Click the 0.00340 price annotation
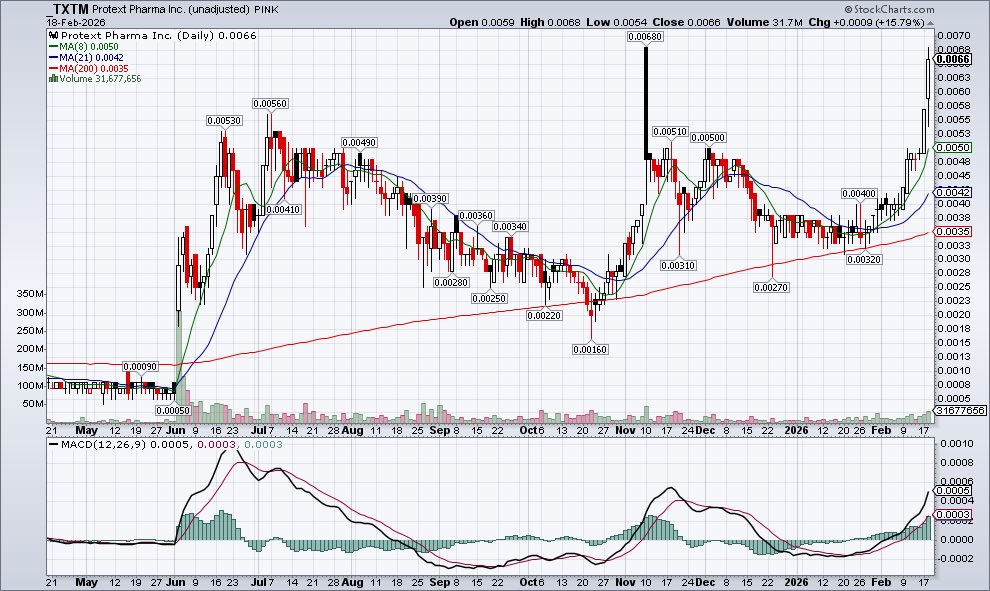 [x=510, y=227]
